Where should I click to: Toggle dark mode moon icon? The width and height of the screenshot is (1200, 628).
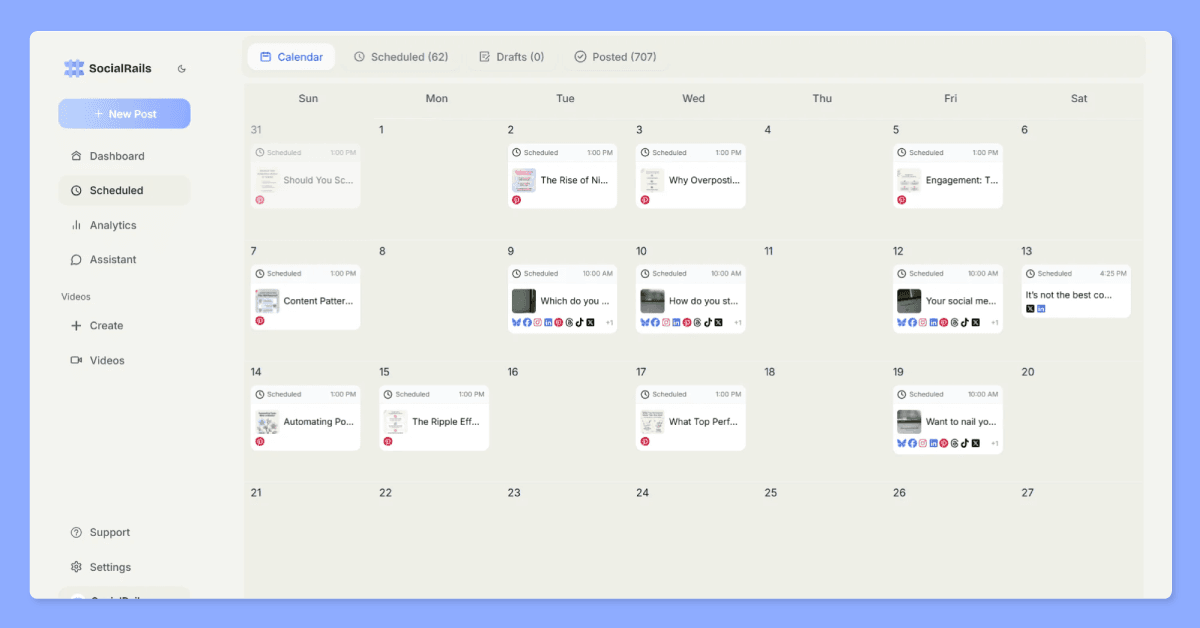pos(181,69)
